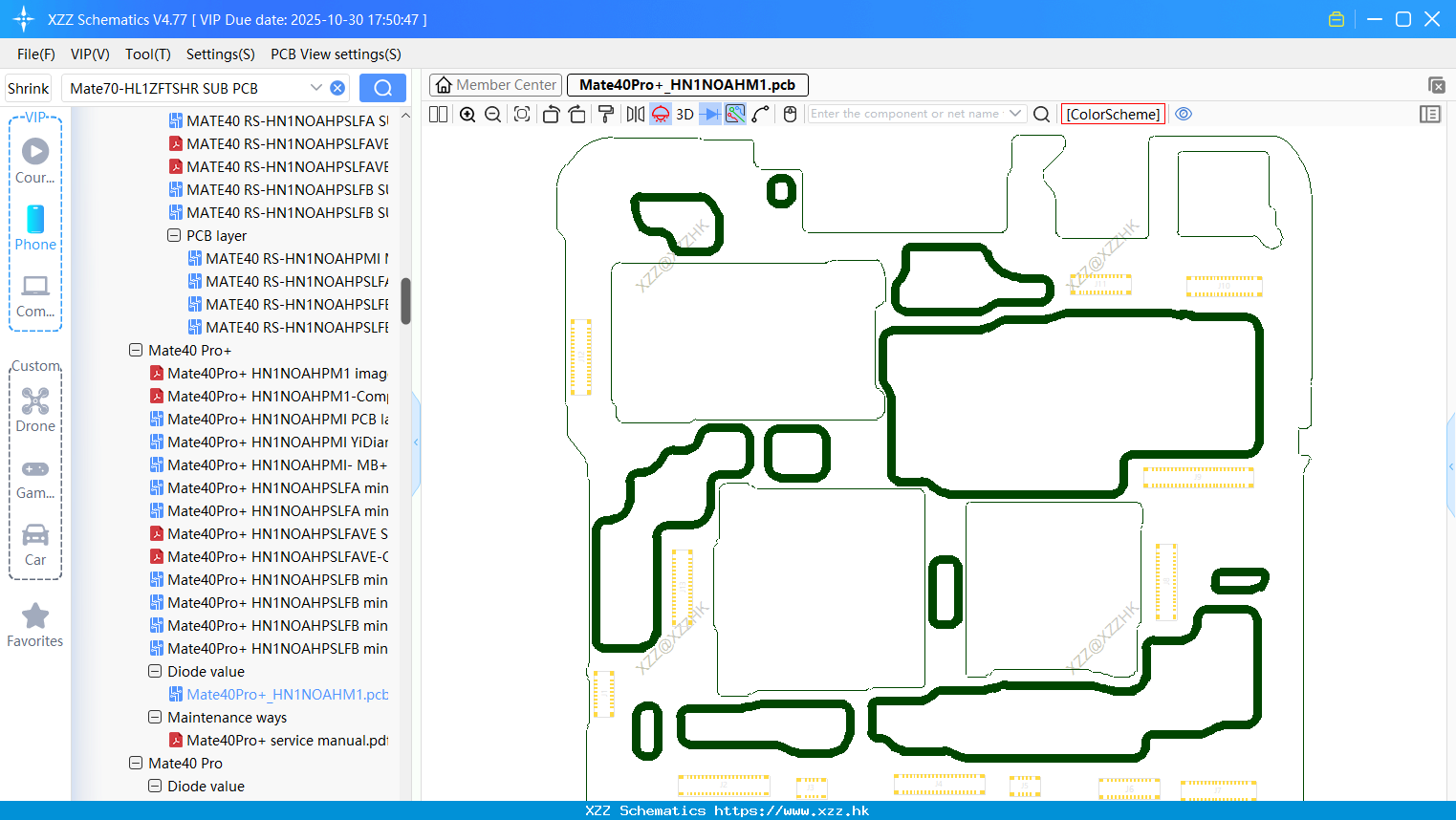Viewport: 1456px width, 820px height.
Task: Open the File(F) menu
Action: pyautogui.click(x=36, y=54)
